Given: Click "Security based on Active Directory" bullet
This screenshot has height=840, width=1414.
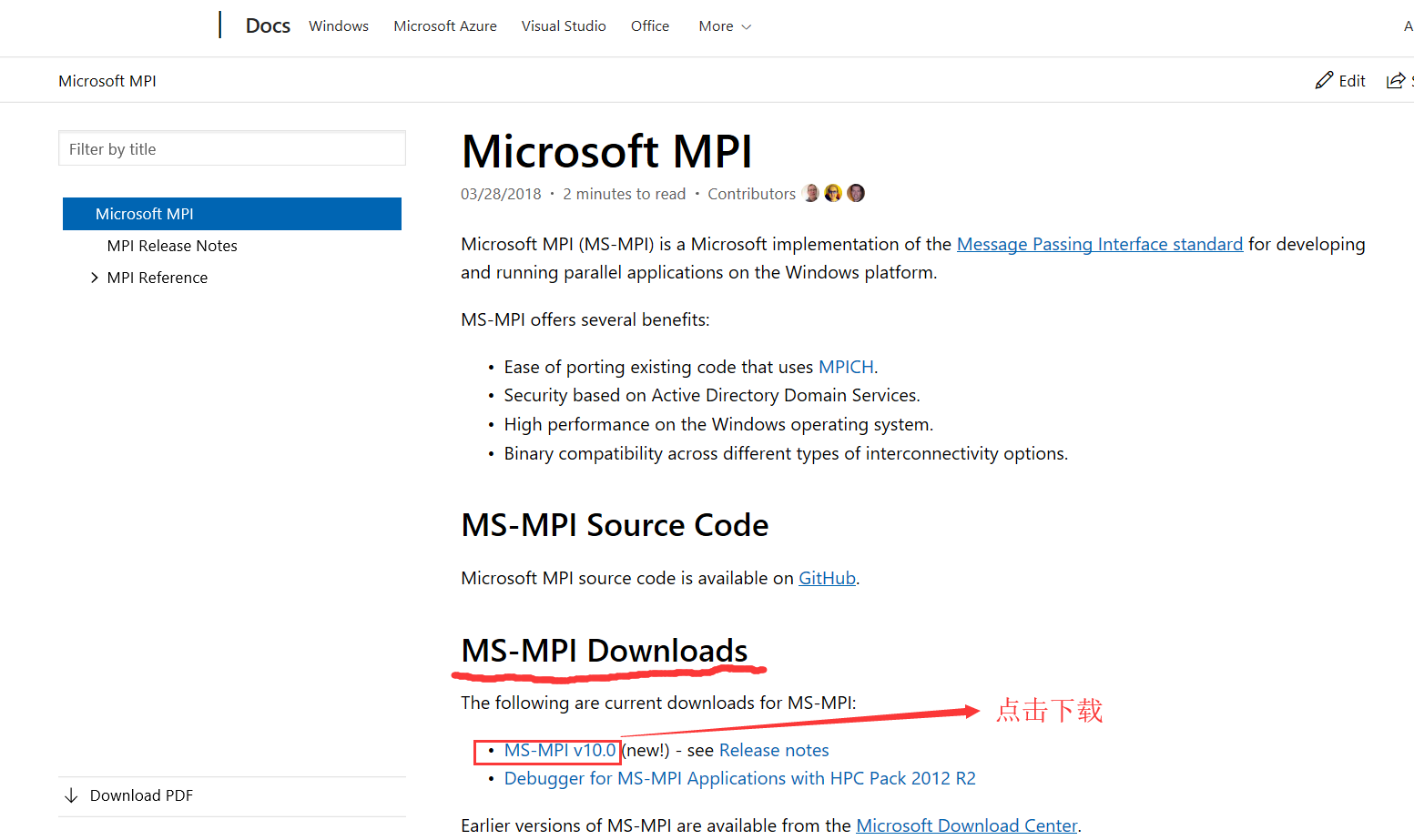Looking at the screenshot, I should [x=712, y=395].
